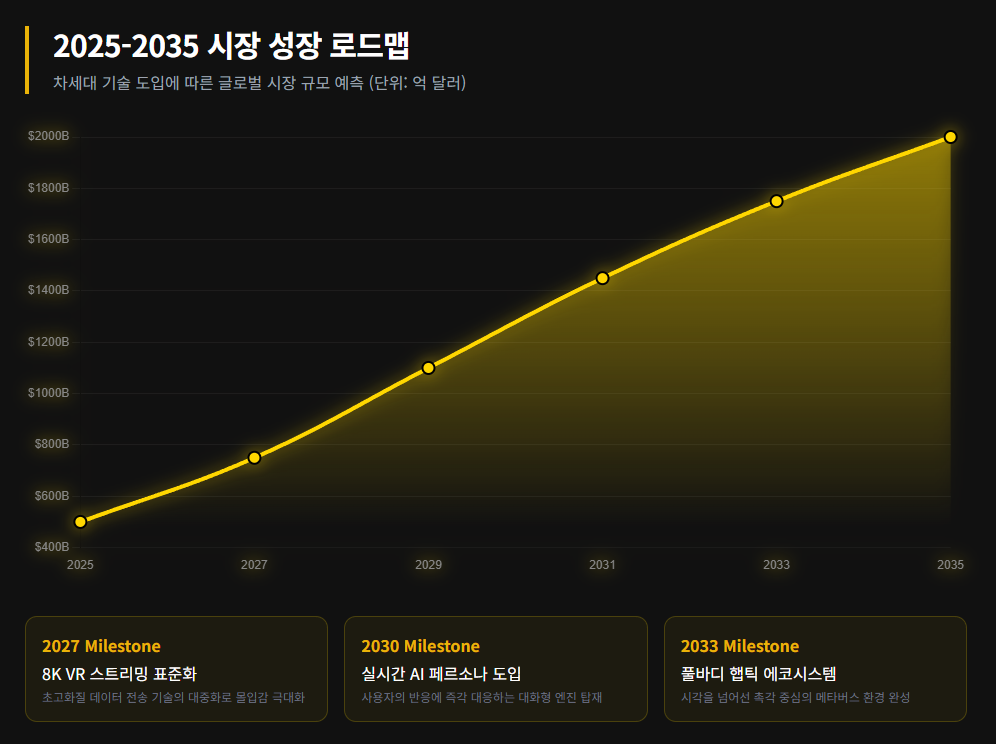Select the 2027 data point marker
This screenshot has height=744, width=996.
tap(254, 457)
